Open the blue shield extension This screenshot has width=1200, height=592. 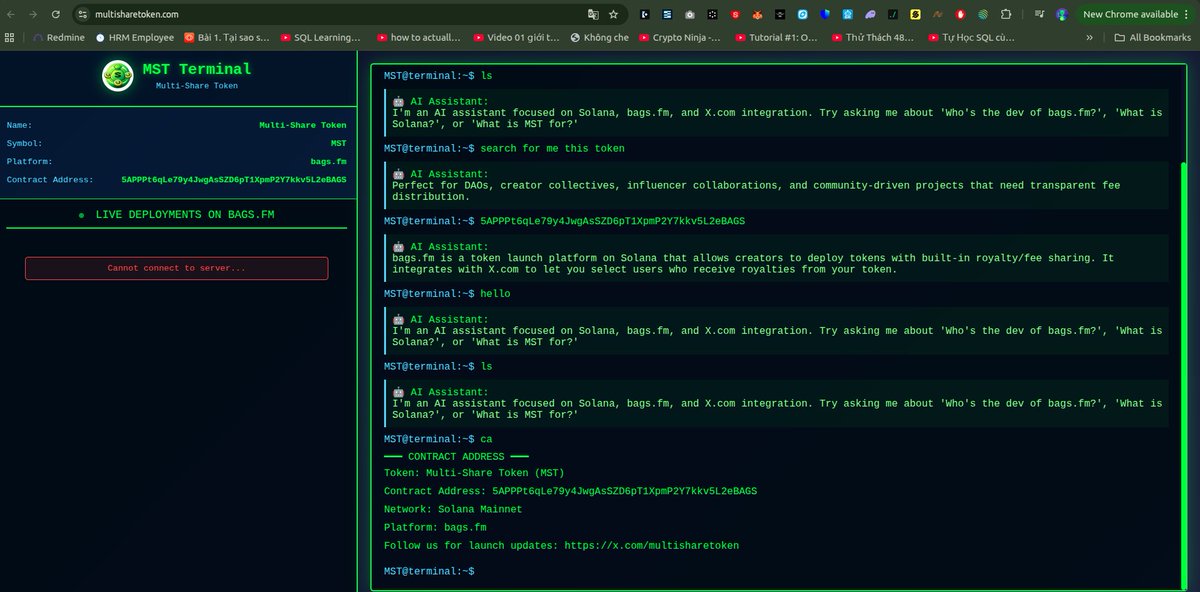click(x=825, y=14)
